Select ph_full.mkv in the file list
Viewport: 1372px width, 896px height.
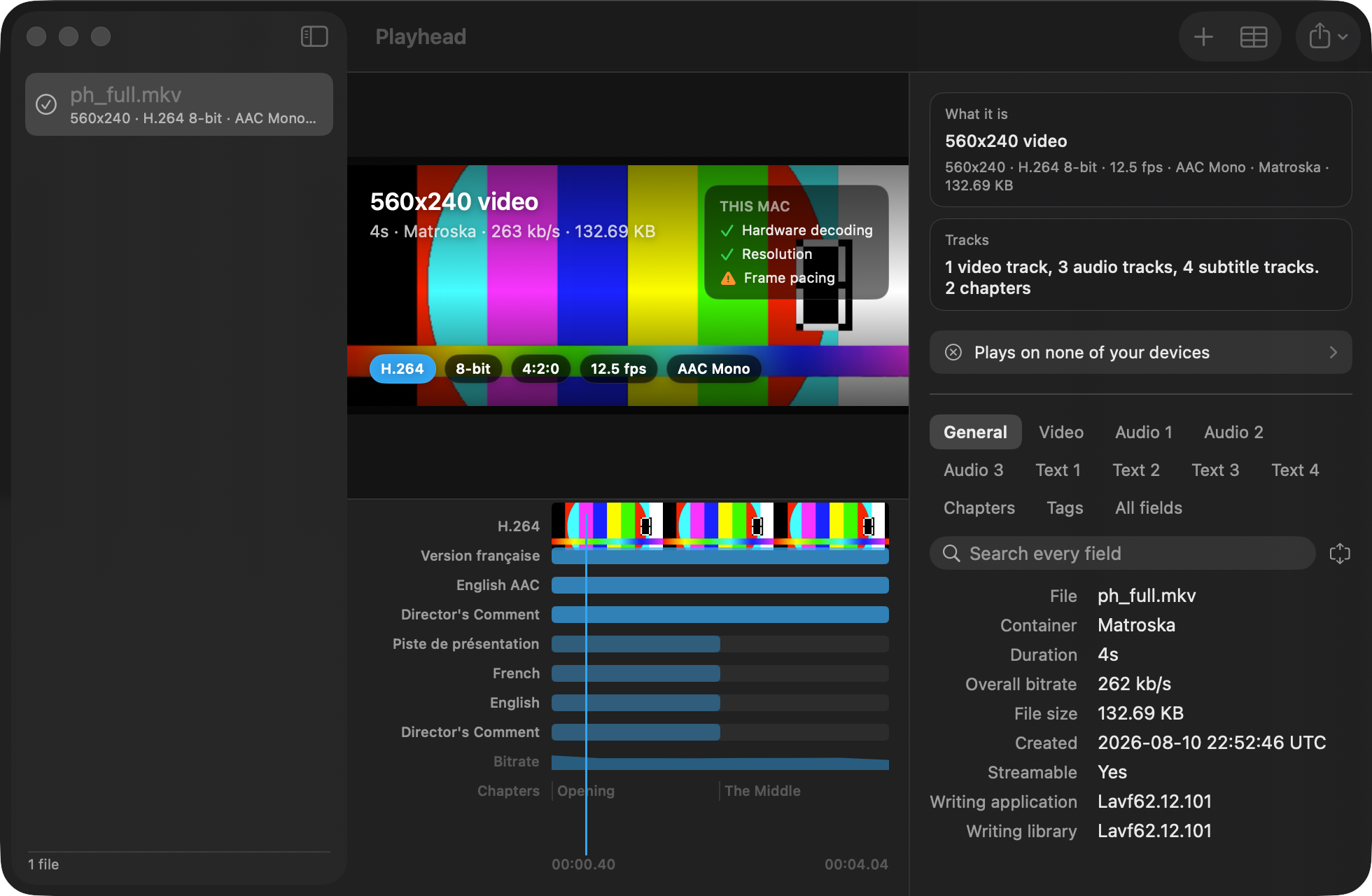[x=179, y=104]
